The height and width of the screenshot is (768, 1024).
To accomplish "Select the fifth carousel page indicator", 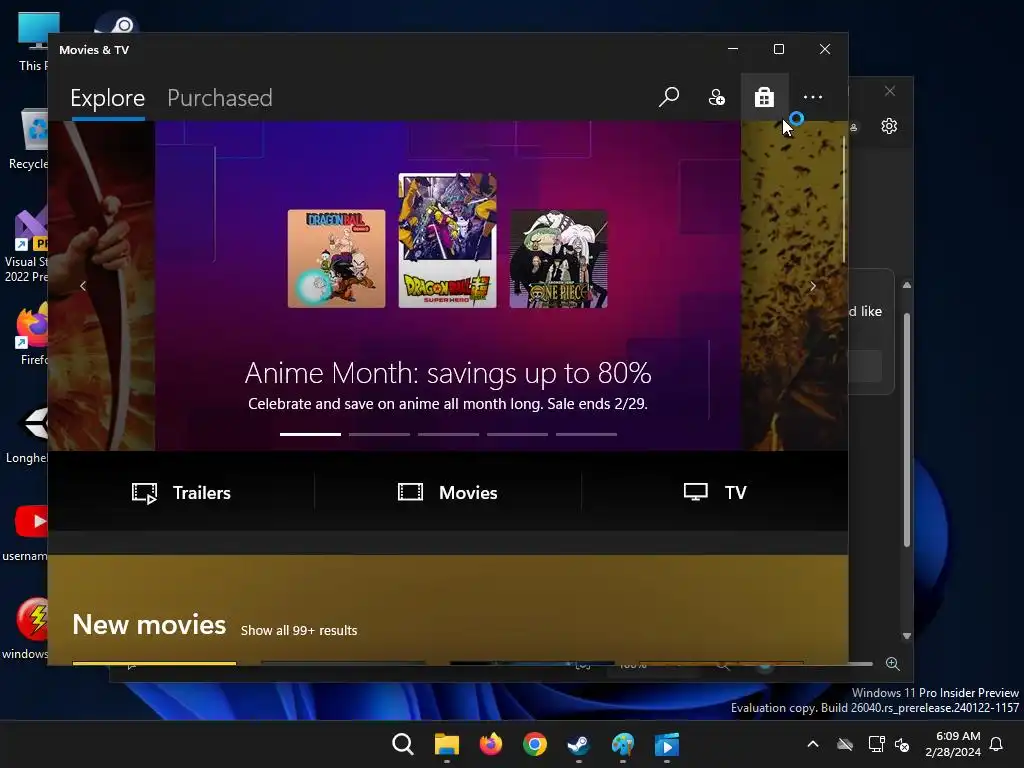I will [586, 434].
